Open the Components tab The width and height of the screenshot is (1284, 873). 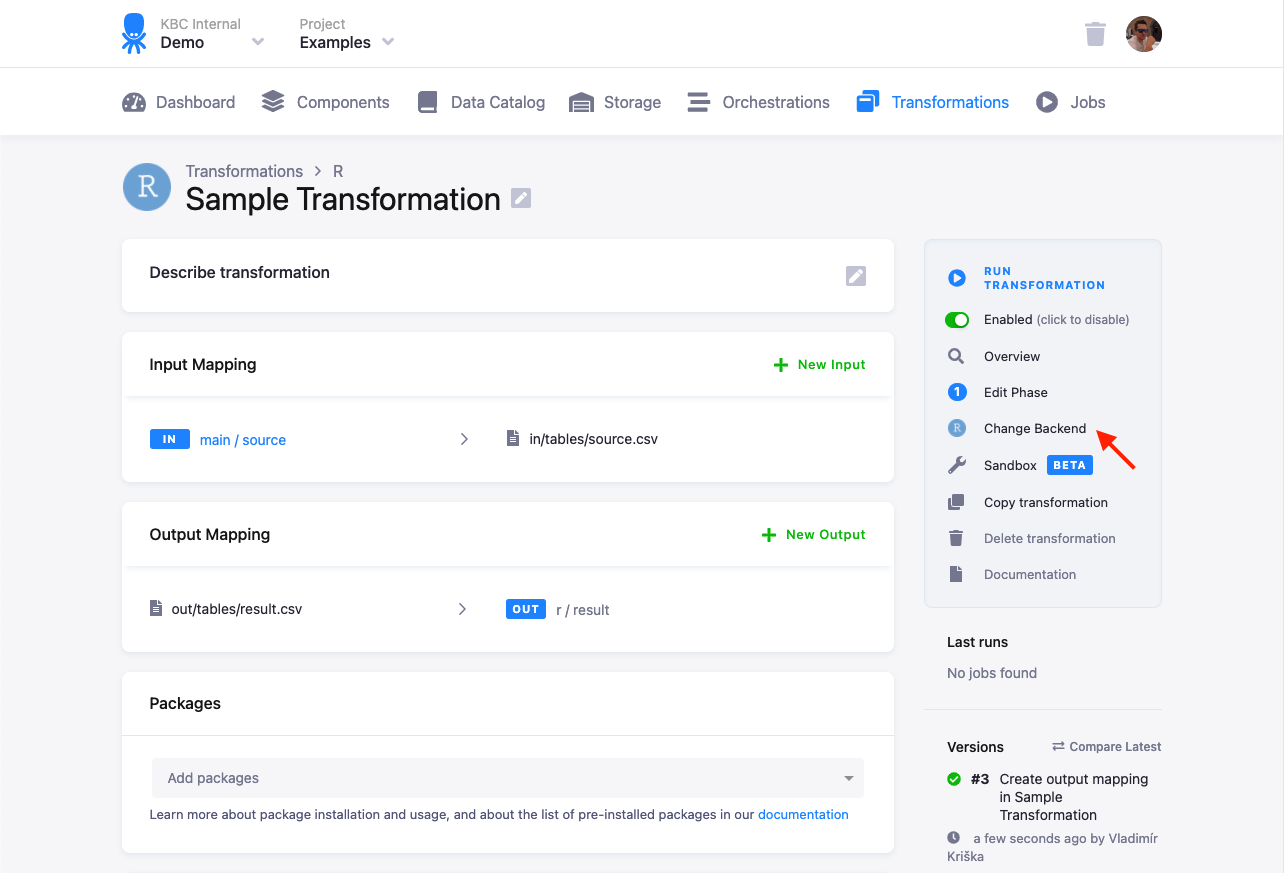coord(325,102)
